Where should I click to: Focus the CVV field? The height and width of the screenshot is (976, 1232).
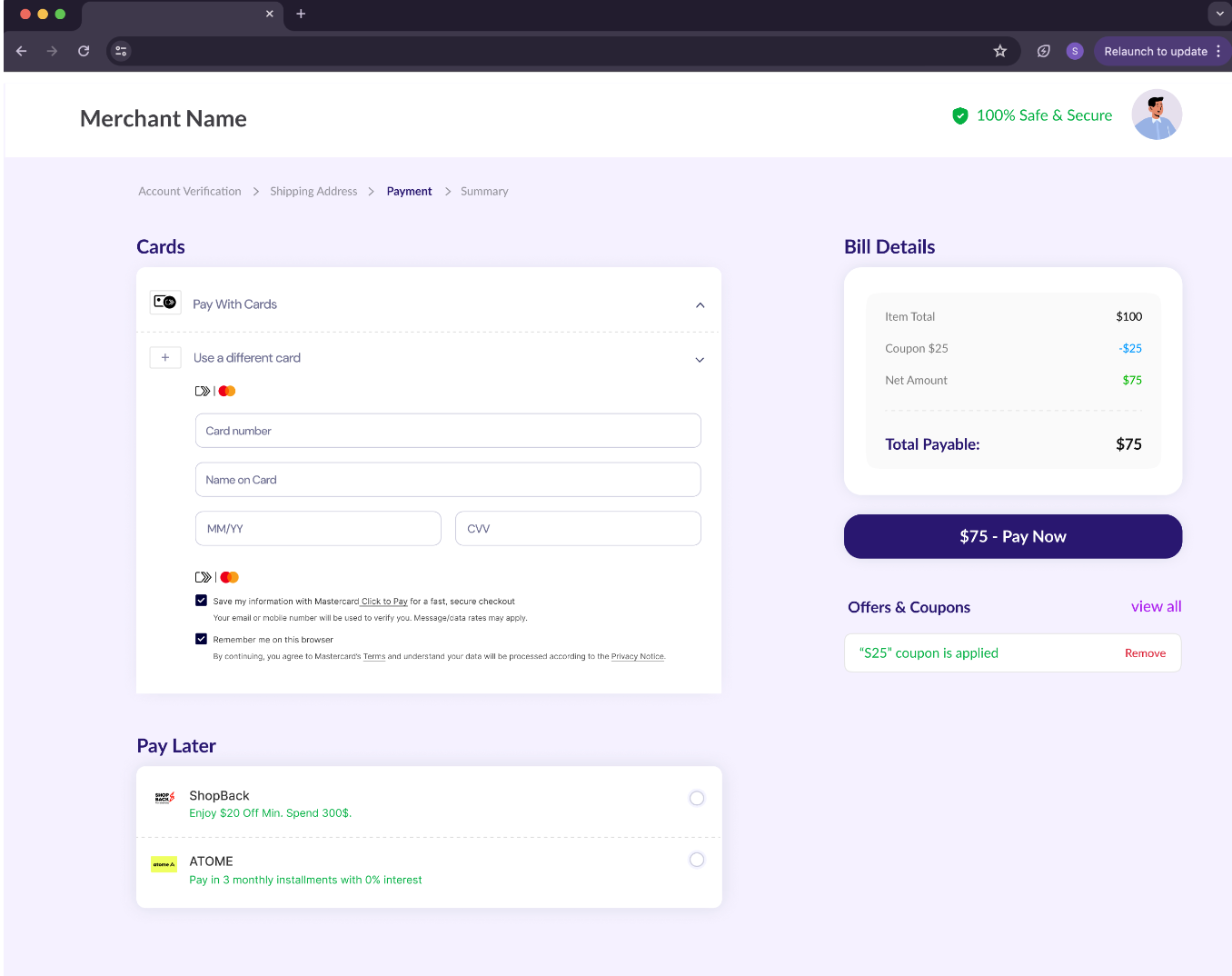point(578,528)
